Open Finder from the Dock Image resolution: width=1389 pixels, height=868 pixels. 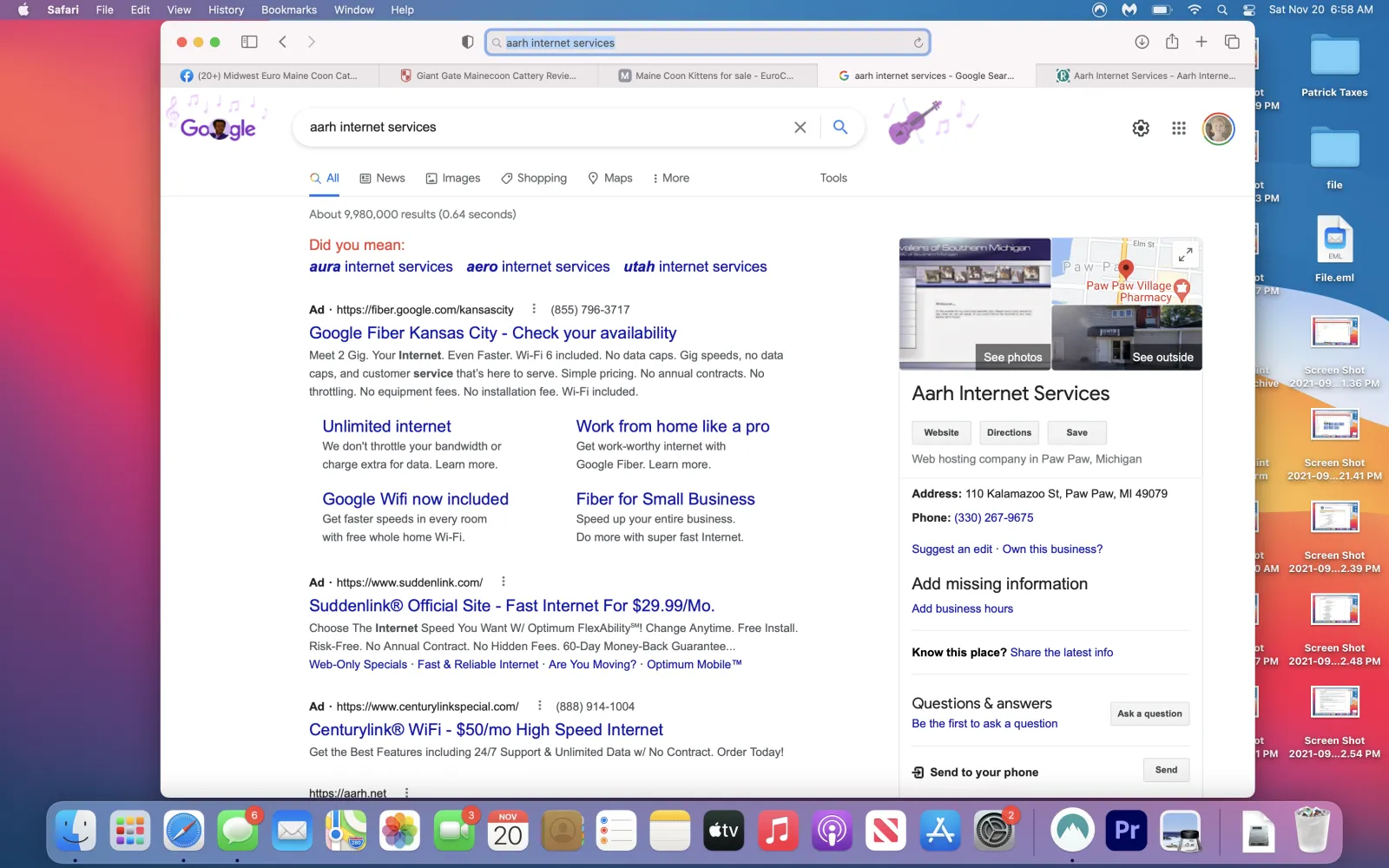(x=76, y=831)
